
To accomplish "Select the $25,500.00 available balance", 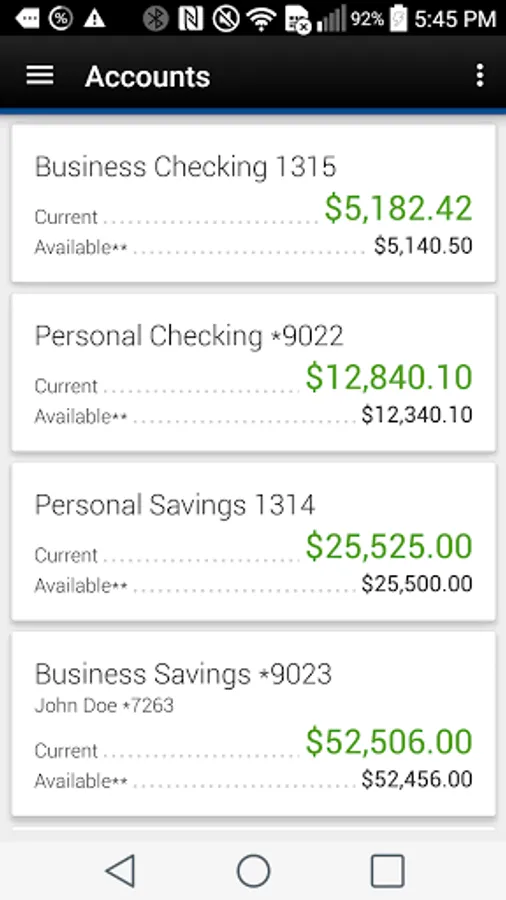I will click(417, 584).
